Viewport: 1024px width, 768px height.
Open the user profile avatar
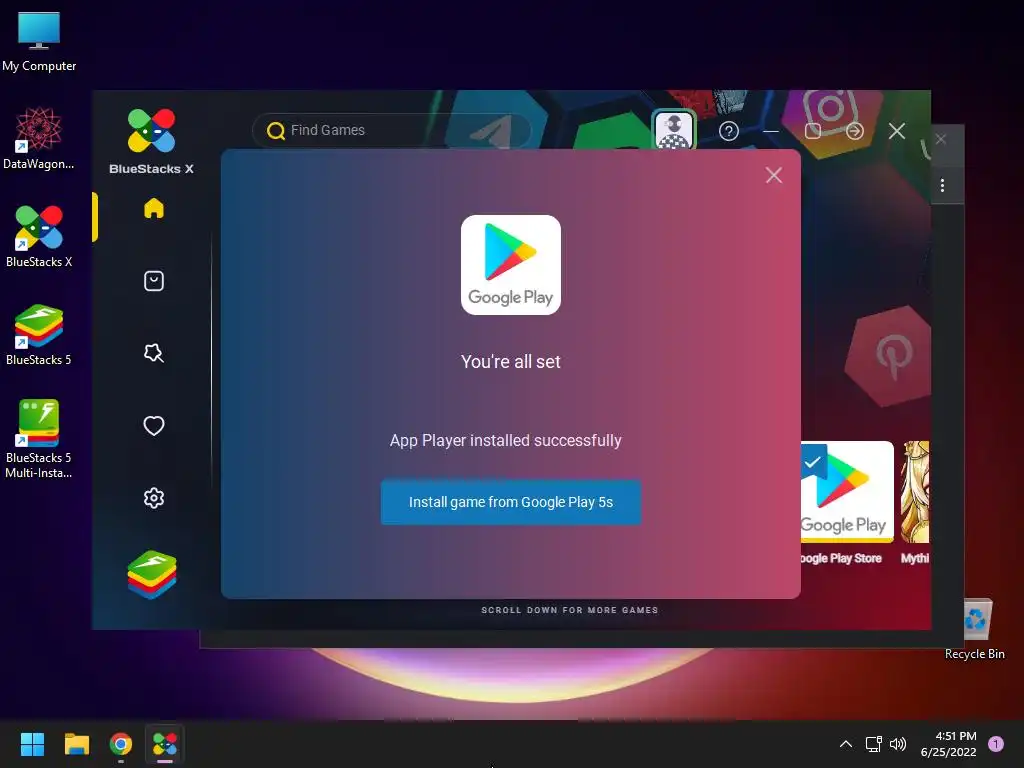point(674,129)
